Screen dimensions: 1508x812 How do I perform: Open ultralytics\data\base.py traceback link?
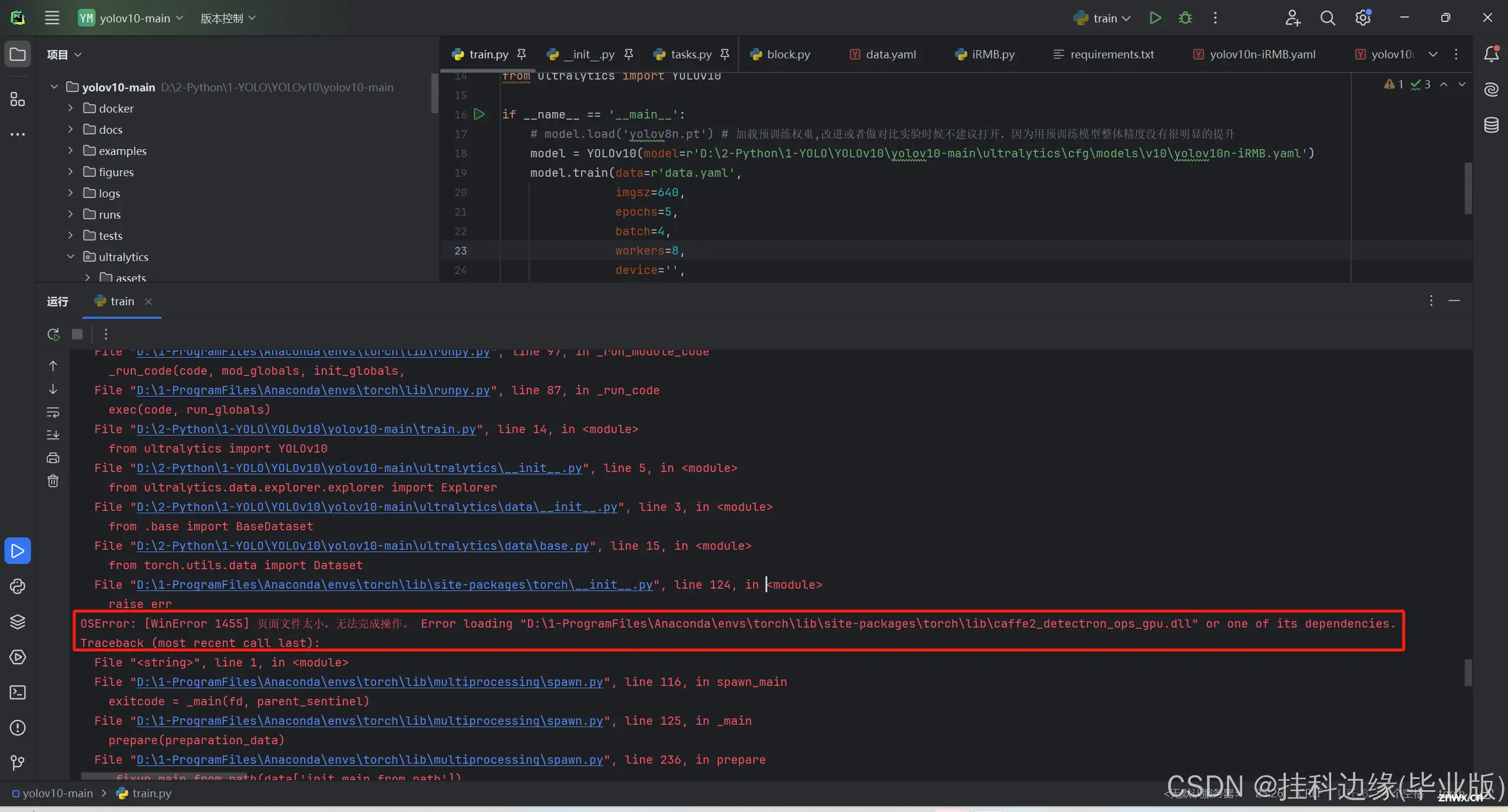click(x=362, y=546)
